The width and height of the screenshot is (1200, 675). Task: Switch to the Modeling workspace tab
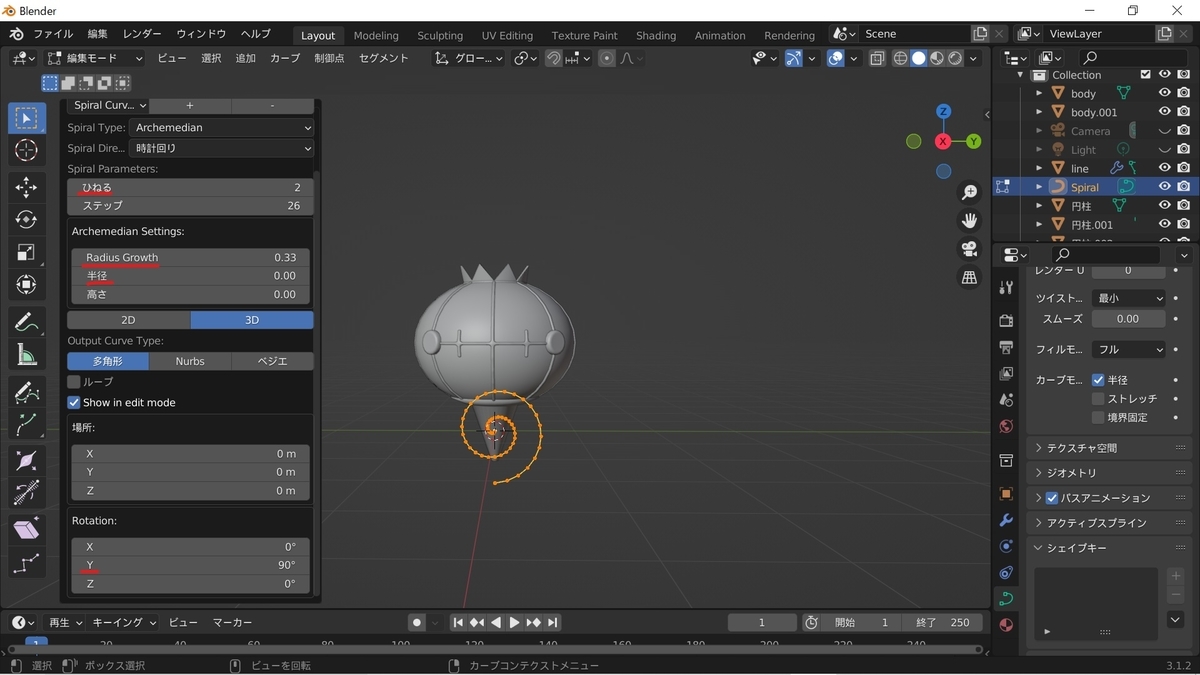[376, 35]
